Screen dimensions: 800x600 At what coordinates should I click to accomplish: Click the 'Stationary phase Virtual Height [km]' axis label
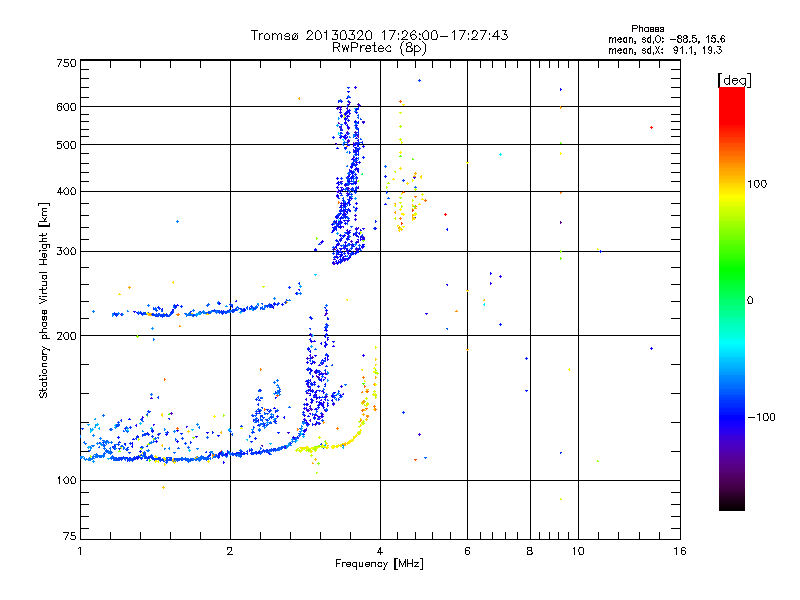[x=43, y=300]
